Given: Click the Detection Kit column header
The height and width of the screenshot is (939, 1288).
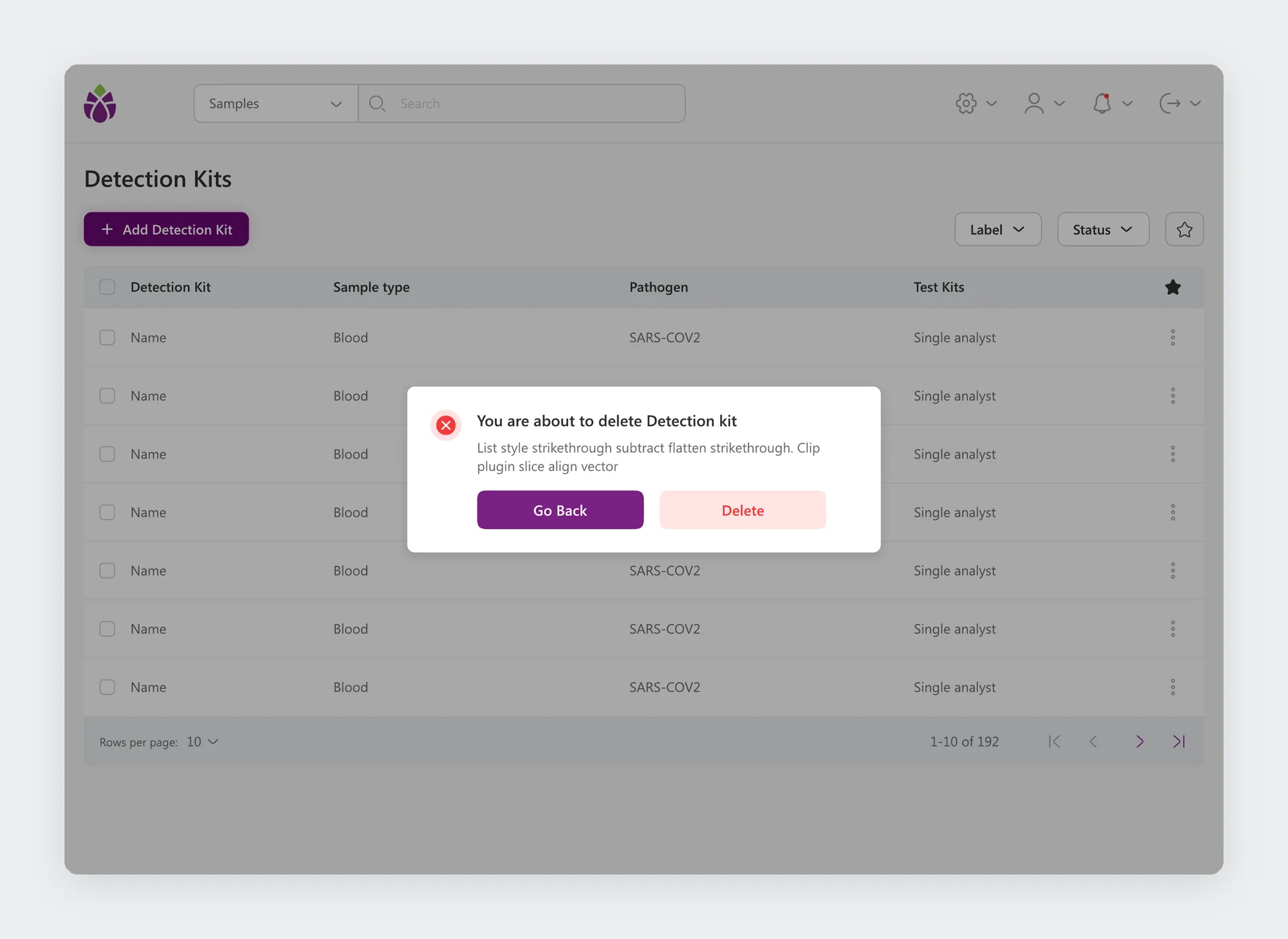Looking at the screenshot, I should [170, 287].
